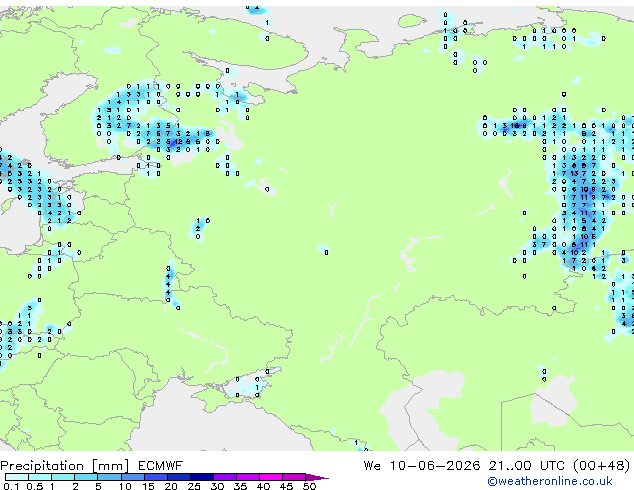Click the ECMWF model label

(x=161, y=466)
